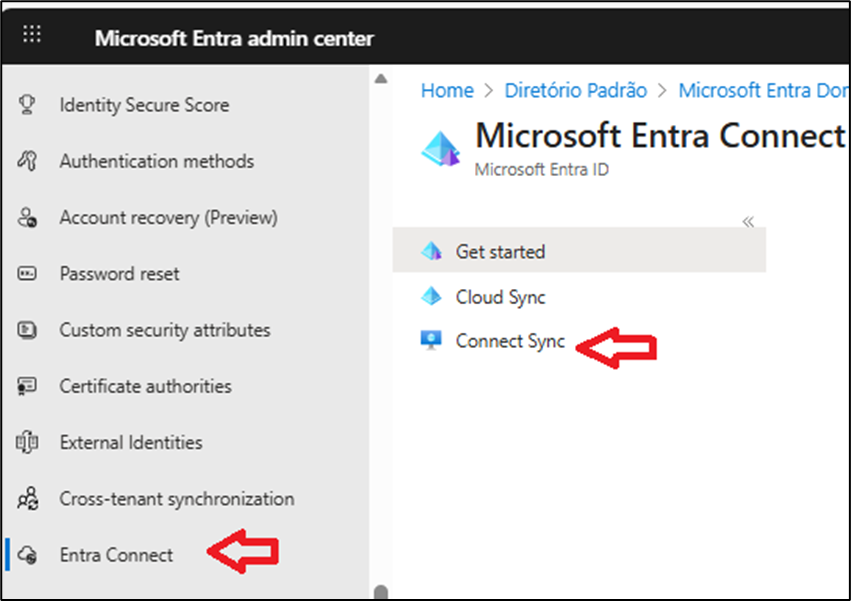Click the Cross-tenant synchronization icon
This screenshot has width=851, height=601.
point(28,499)
